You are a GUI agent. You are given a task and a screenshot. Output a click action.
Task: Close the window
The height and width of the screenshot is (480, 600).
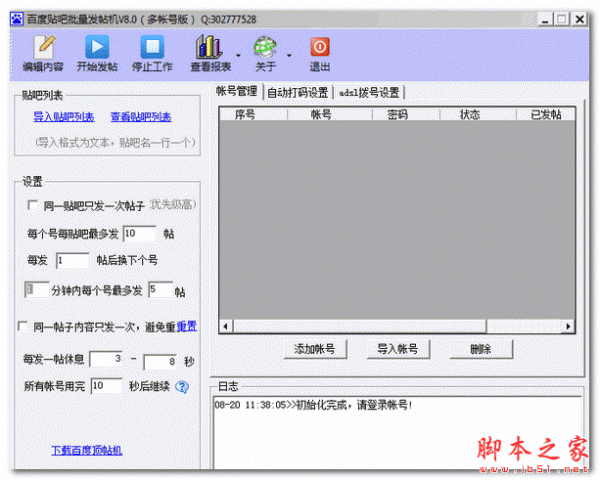point(580,19)
